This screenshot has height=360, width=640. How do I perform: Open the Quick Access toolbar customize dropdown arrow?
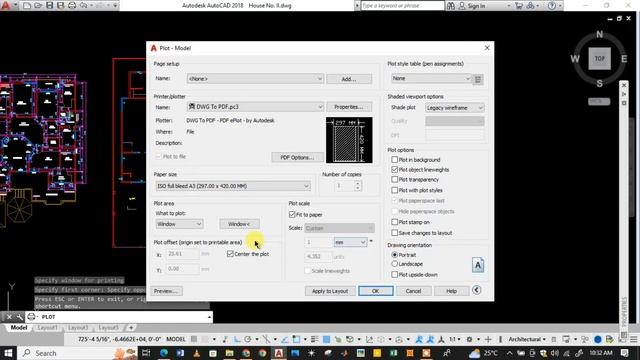click(116, 5)
